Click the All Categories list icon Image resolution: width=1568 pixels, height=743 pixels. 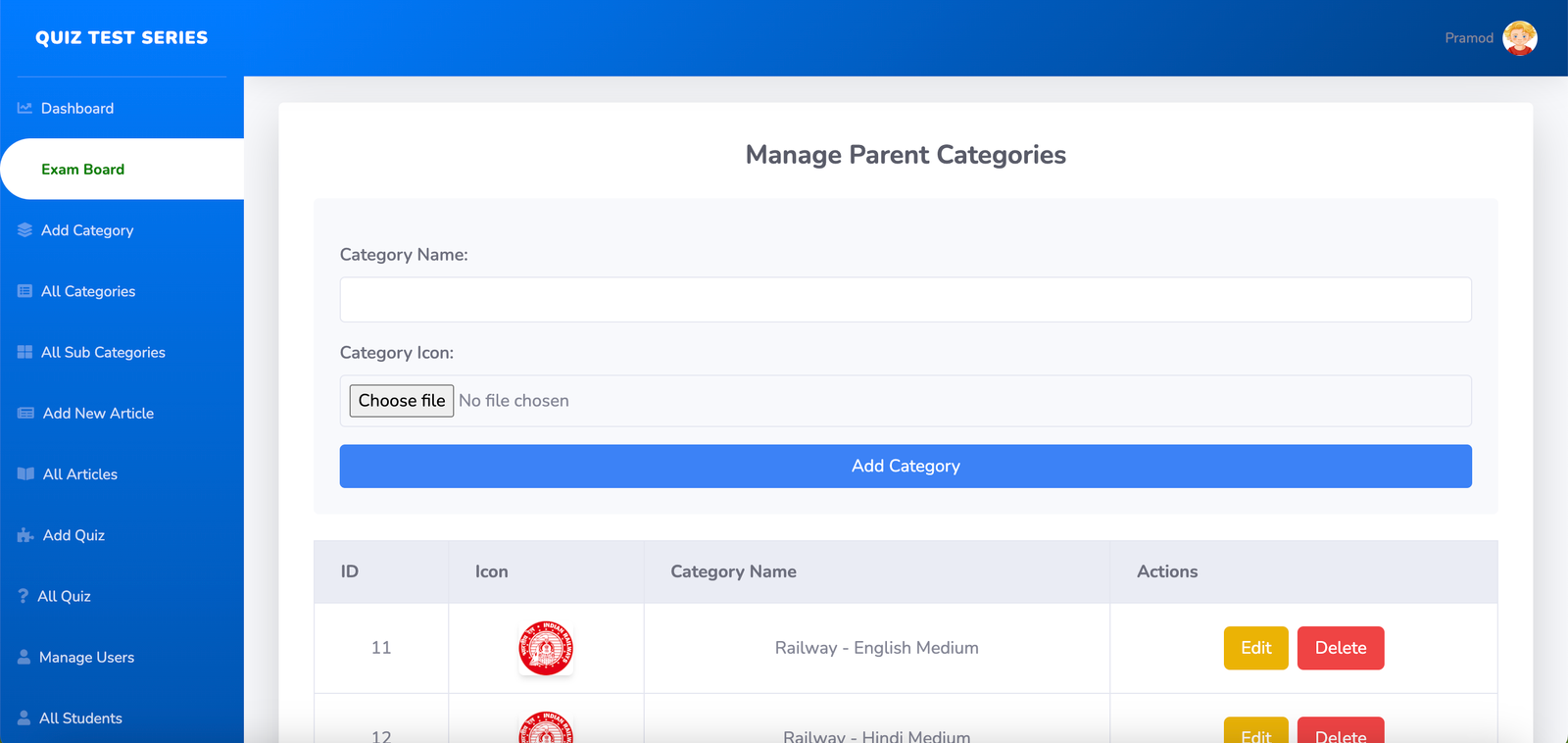coord(24,291)
